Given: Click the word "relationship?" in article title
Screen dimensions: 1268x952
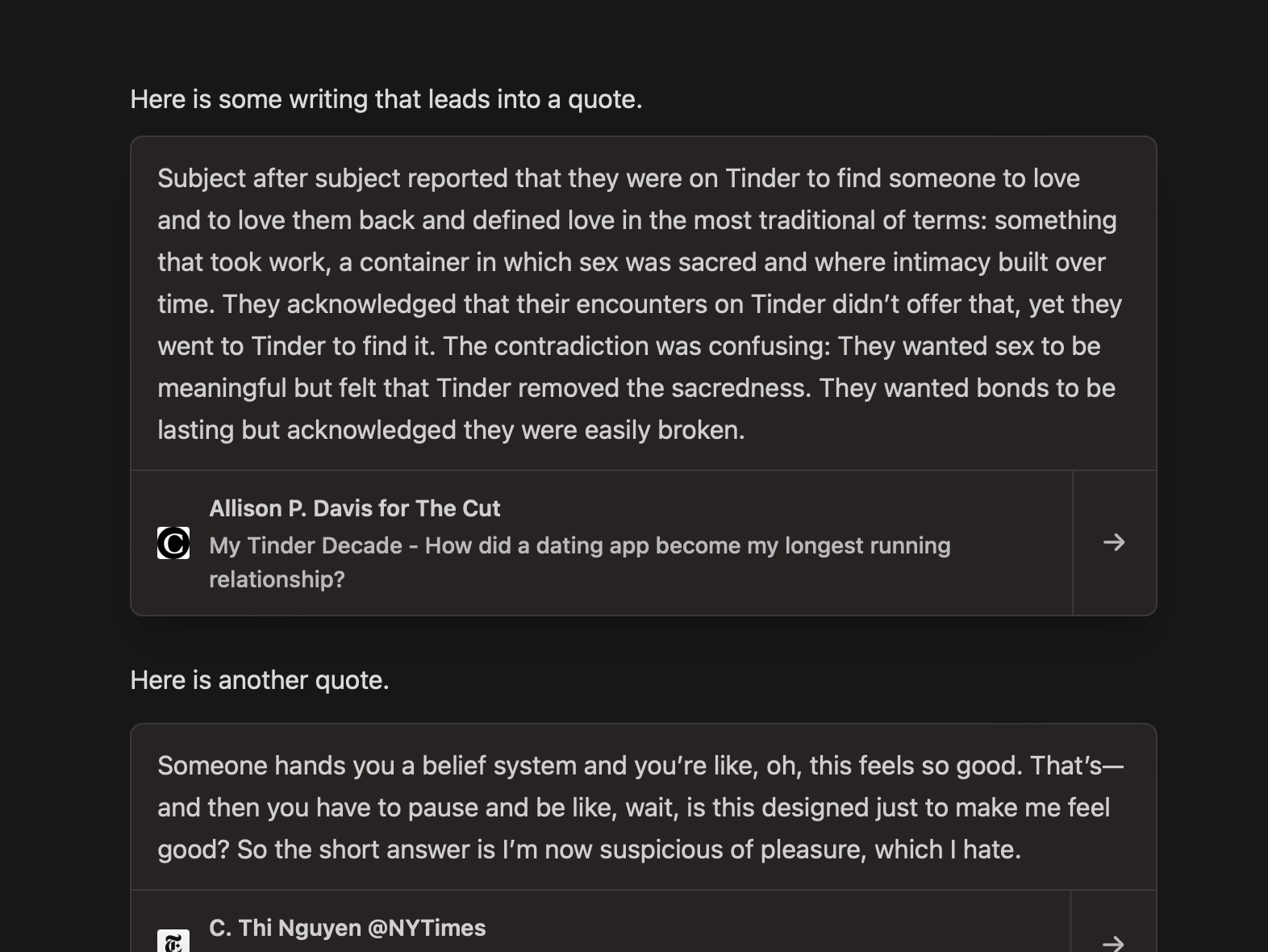Looking at the screenshot, I should (277, 579).
